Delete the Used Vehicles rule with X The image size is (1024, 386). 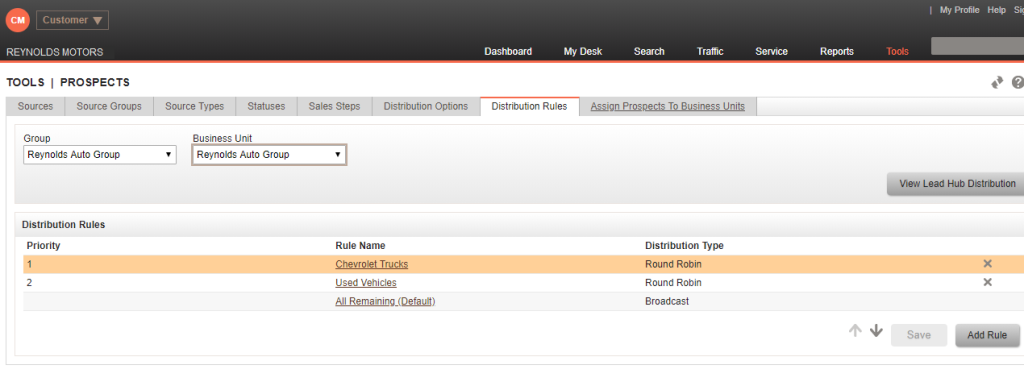[987, 282]
